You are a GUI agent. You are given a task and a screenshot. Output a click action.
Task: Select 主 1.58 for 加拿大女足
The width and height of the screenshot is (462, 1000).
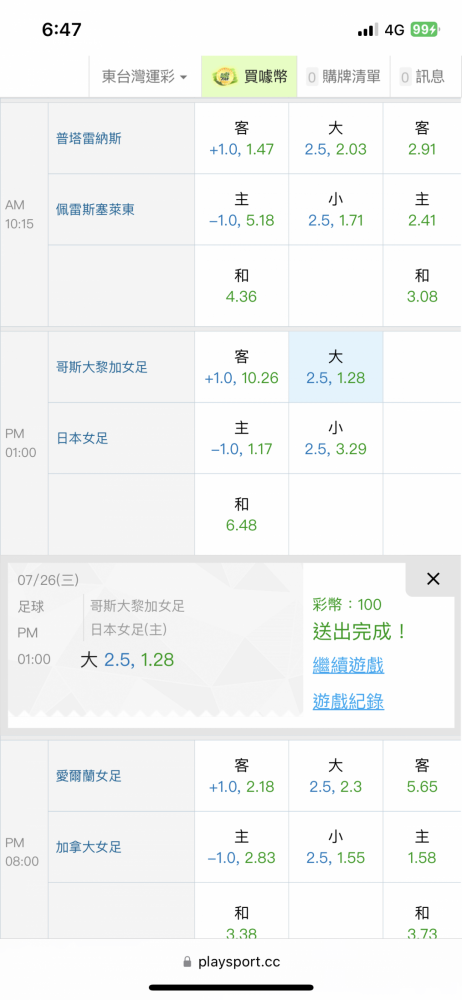tap(422, 847)
